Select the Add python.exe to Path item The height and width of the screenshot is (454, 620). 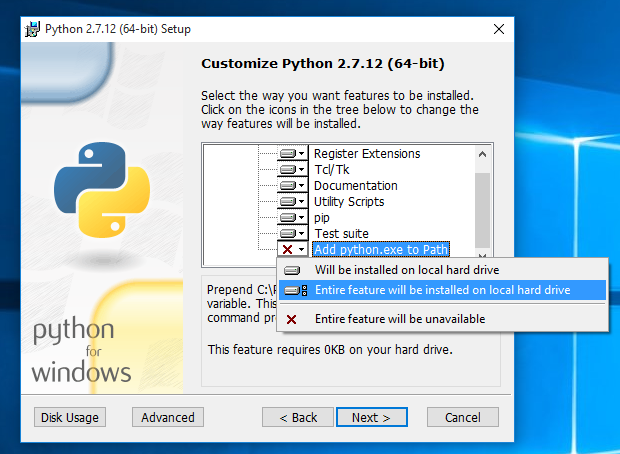click(x=381, y=249)
